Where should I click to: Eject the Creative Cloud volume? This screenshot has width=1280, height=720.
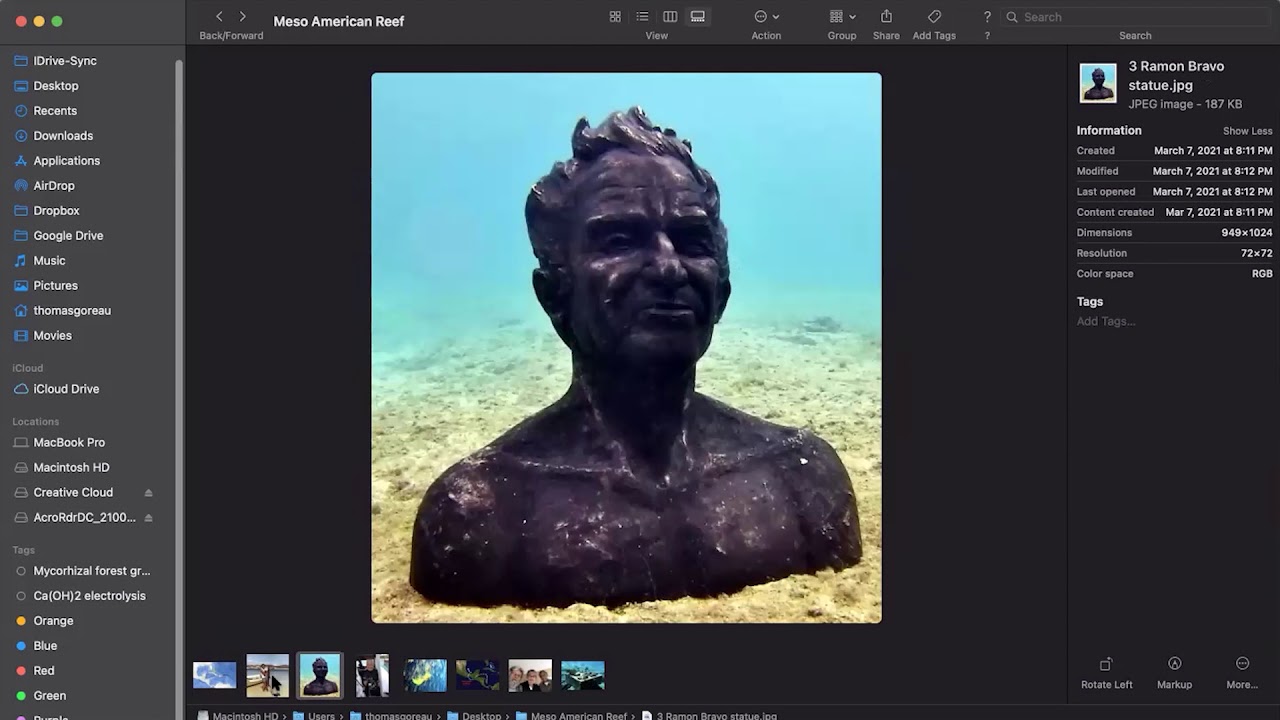click(148, 493)
